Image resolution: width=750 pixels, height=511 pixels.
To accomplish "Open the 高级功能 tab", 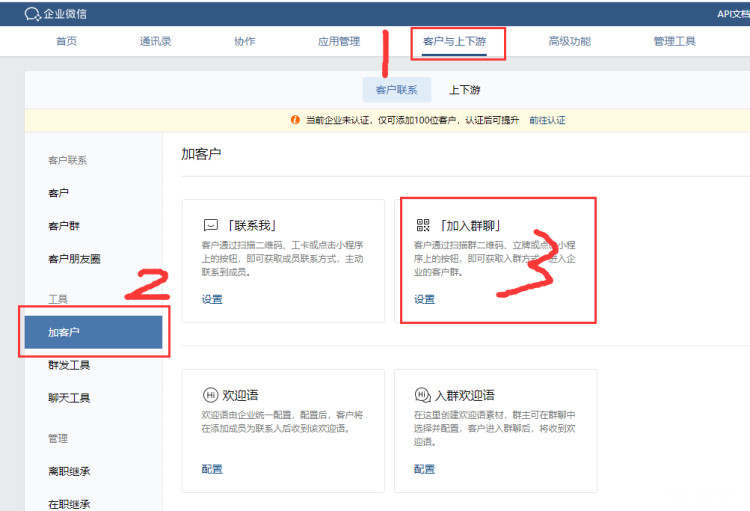I will pos(569,42).
